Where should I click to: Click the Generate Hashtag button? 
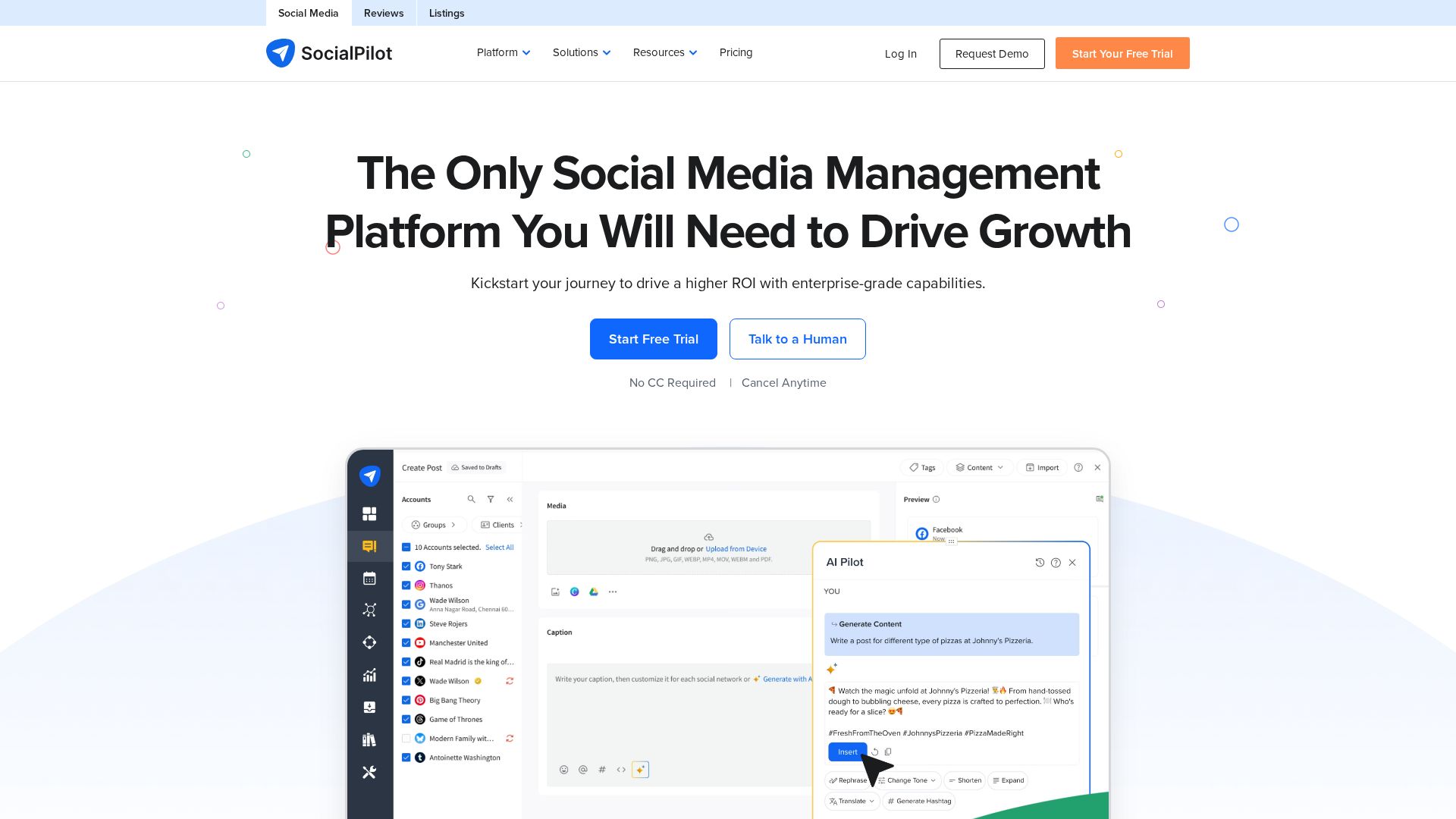pos(919,802)
